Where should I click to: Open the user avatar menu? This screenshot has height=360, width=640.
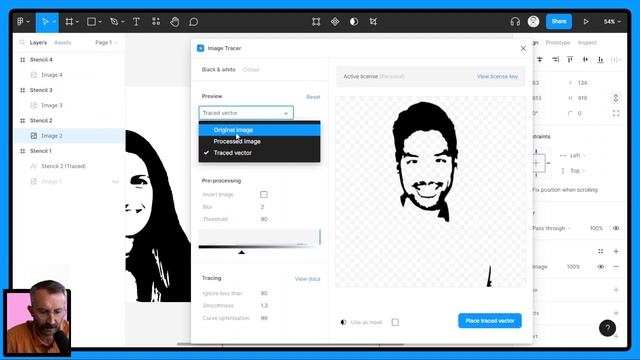(533, 21)
